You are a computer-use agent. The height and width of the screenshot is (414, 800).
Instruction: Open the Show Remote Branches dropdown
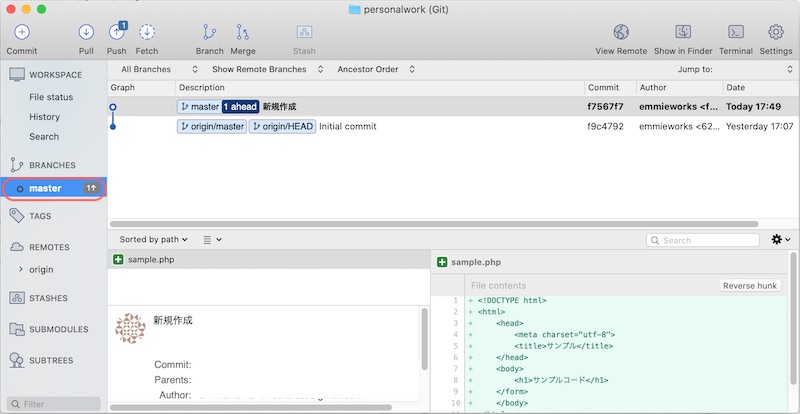[x=267, y=69]
